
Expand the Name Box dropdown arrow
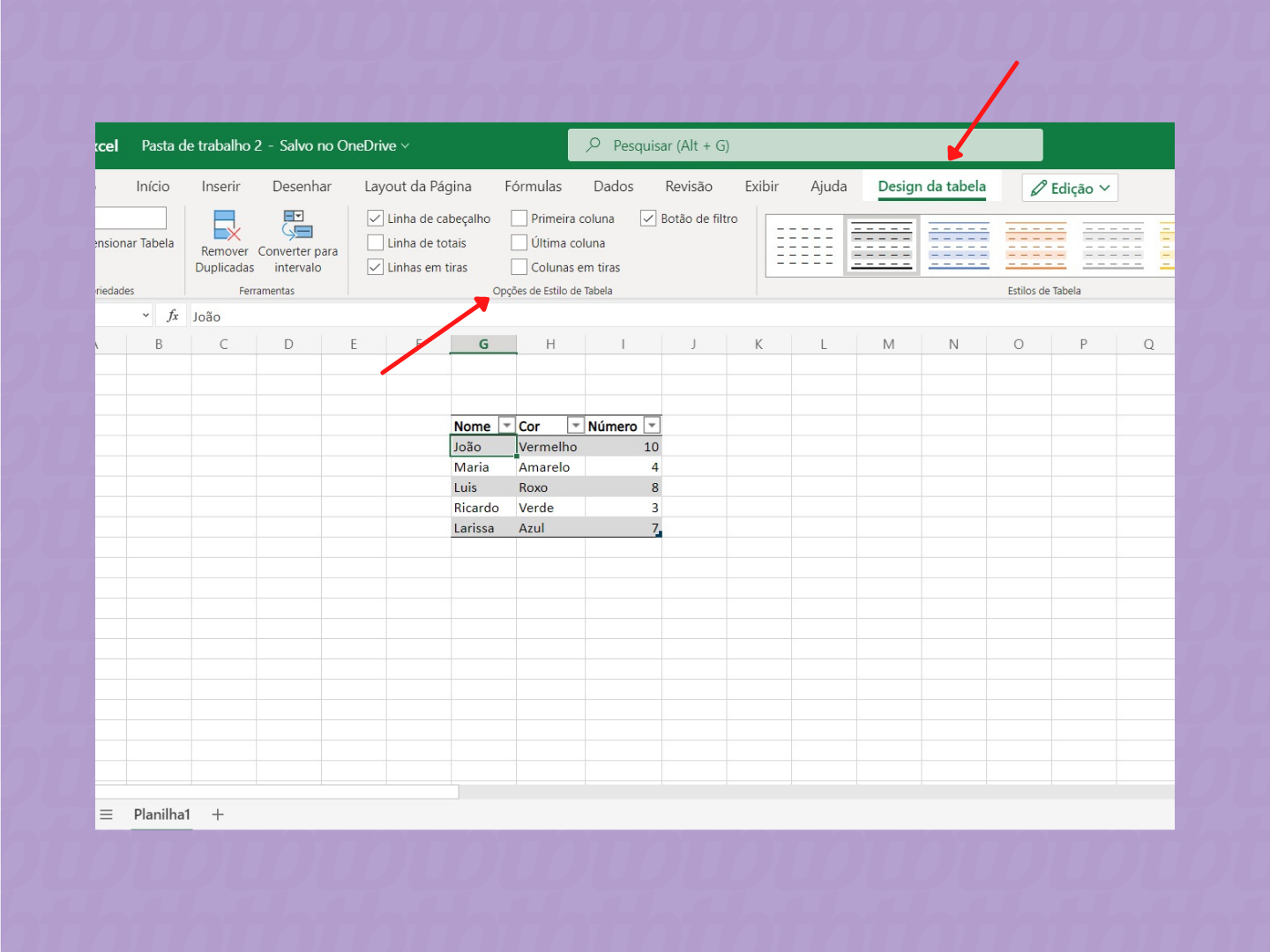click(146, 316)
